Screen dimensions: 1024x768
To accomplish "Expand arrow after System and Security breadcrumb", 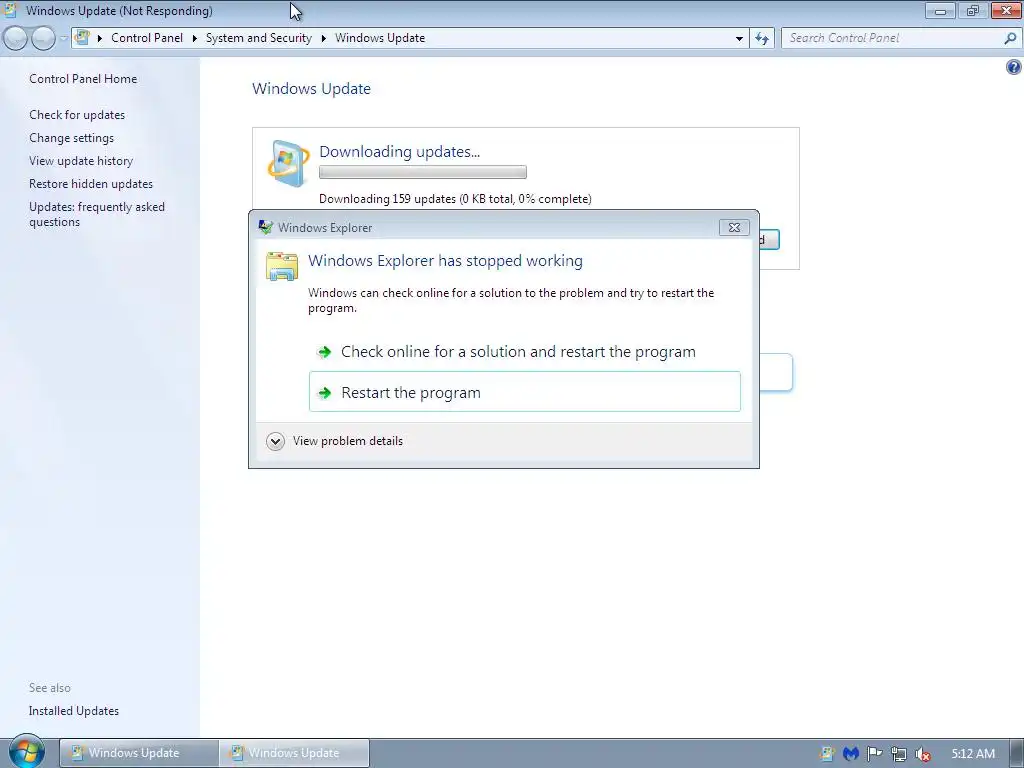I will [x=323, y=38].
